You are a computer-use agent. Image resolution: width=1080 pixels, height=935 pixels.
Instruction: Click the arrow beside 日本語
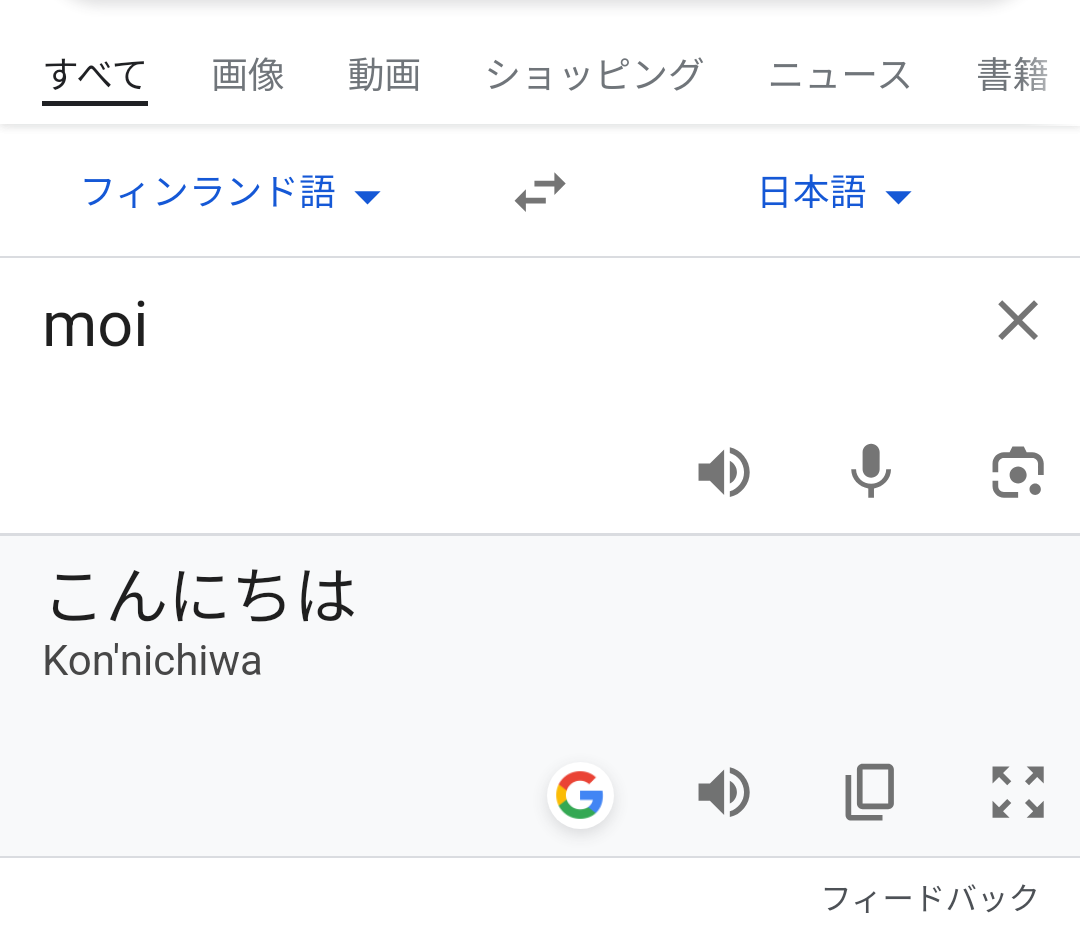click(898, 197)
